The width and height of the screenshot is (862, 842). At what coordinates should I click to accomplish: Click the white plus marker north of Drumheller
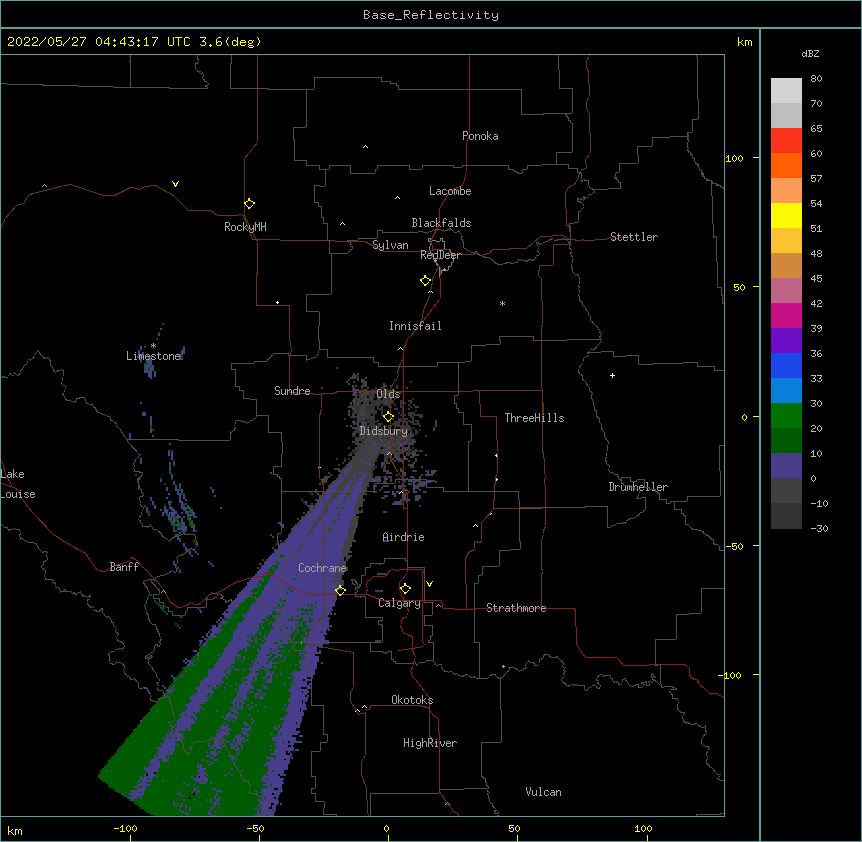click(612, 375)
